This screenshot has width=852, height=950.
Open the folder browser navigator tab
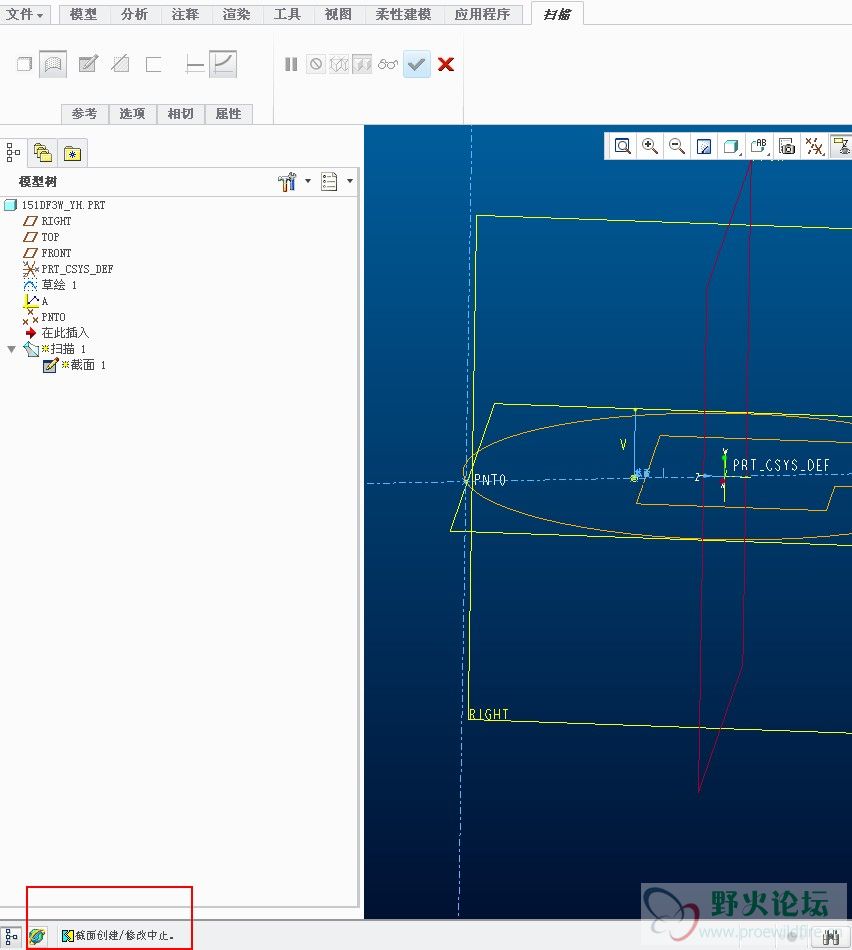42,152
